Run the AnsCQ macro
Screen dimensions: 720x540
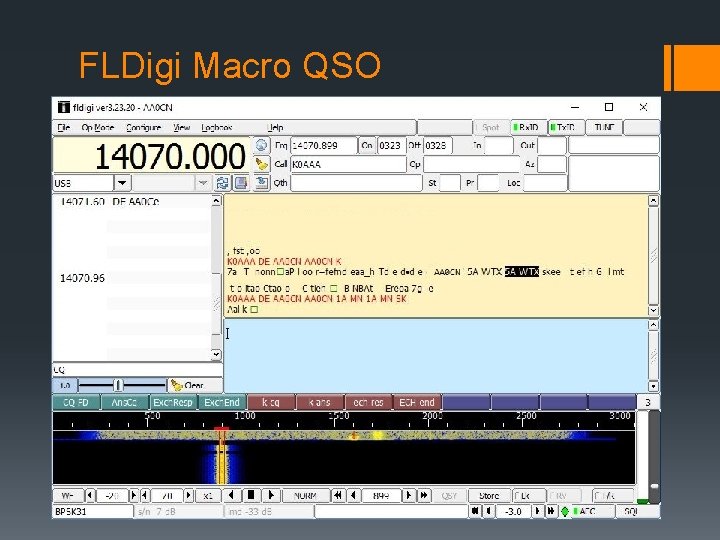pos(124,403)
